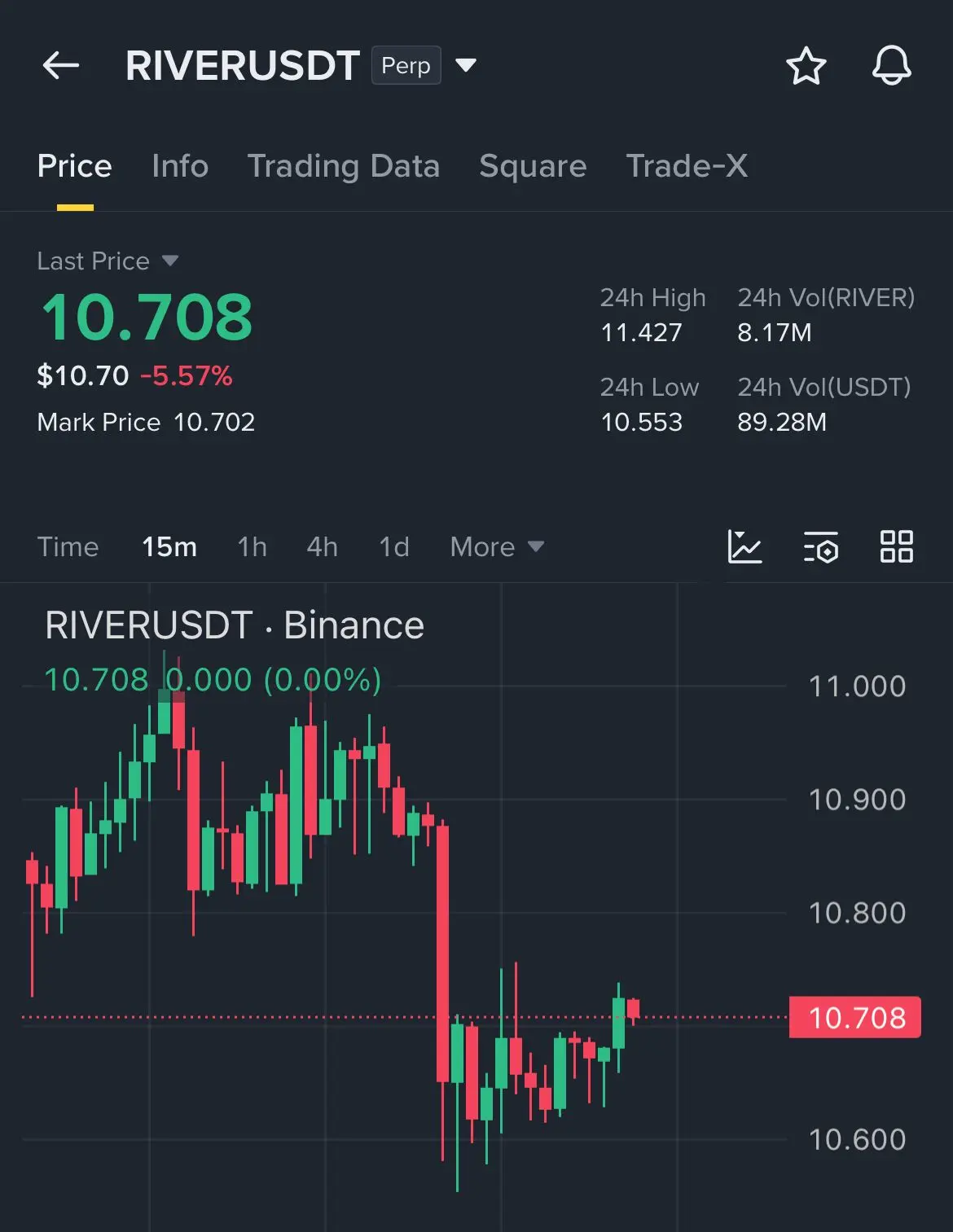Image resolution: width=953 pixels, height=1232 pixels.
Task: Open the Last Price type dropdown
Action: [x=170, y=261]
